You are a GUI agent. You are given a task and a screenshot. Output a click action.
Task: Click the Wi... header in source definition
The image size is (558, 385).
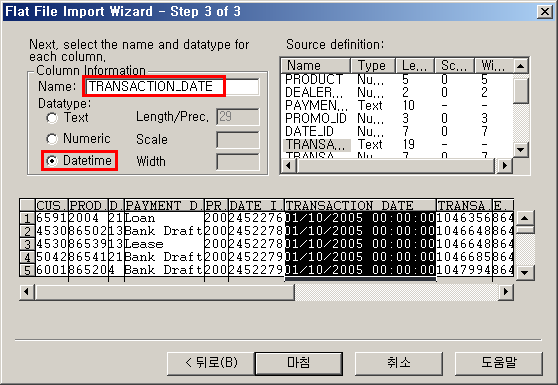[494, 66]
